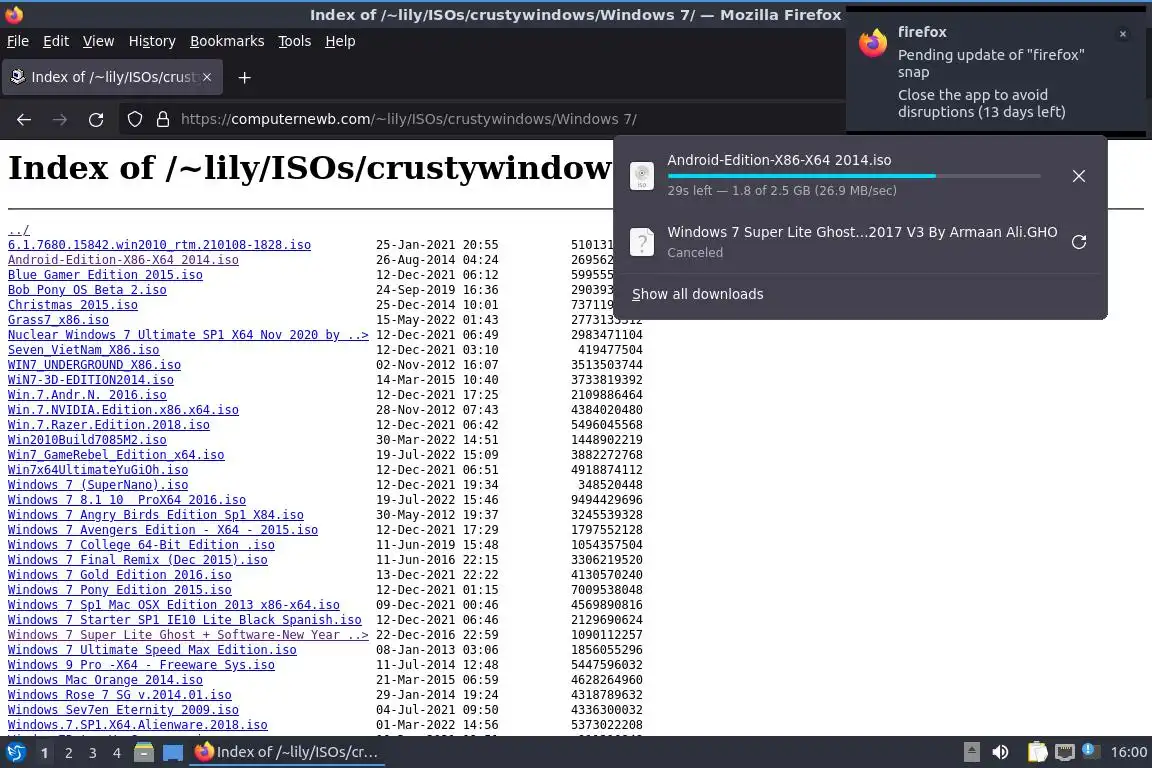Click WIN7_UNDERGROUND_X86.iso link
The width and height of the screenshot is (1152, 768).
[x=94, y=365]
